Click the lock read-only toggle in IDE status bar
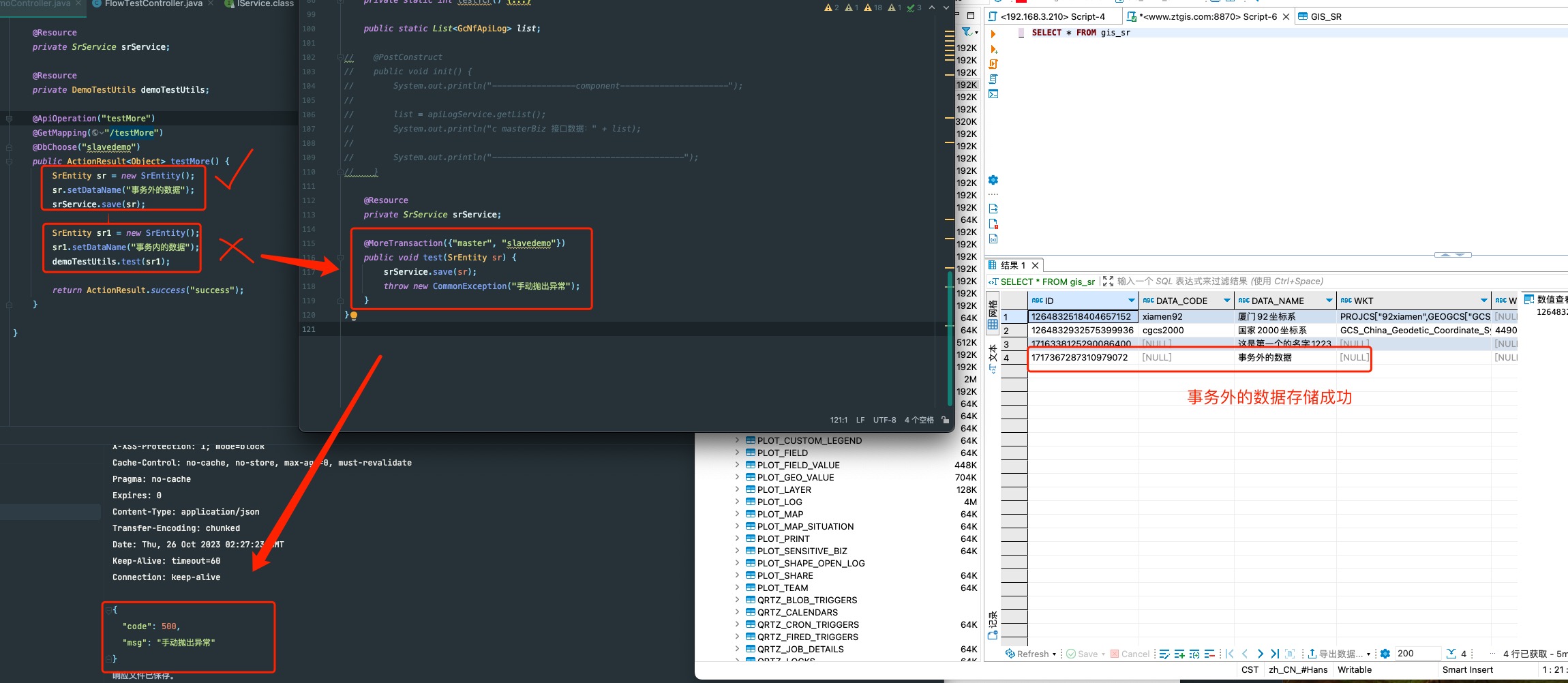The image size is (1568, 683). point(945,420)
